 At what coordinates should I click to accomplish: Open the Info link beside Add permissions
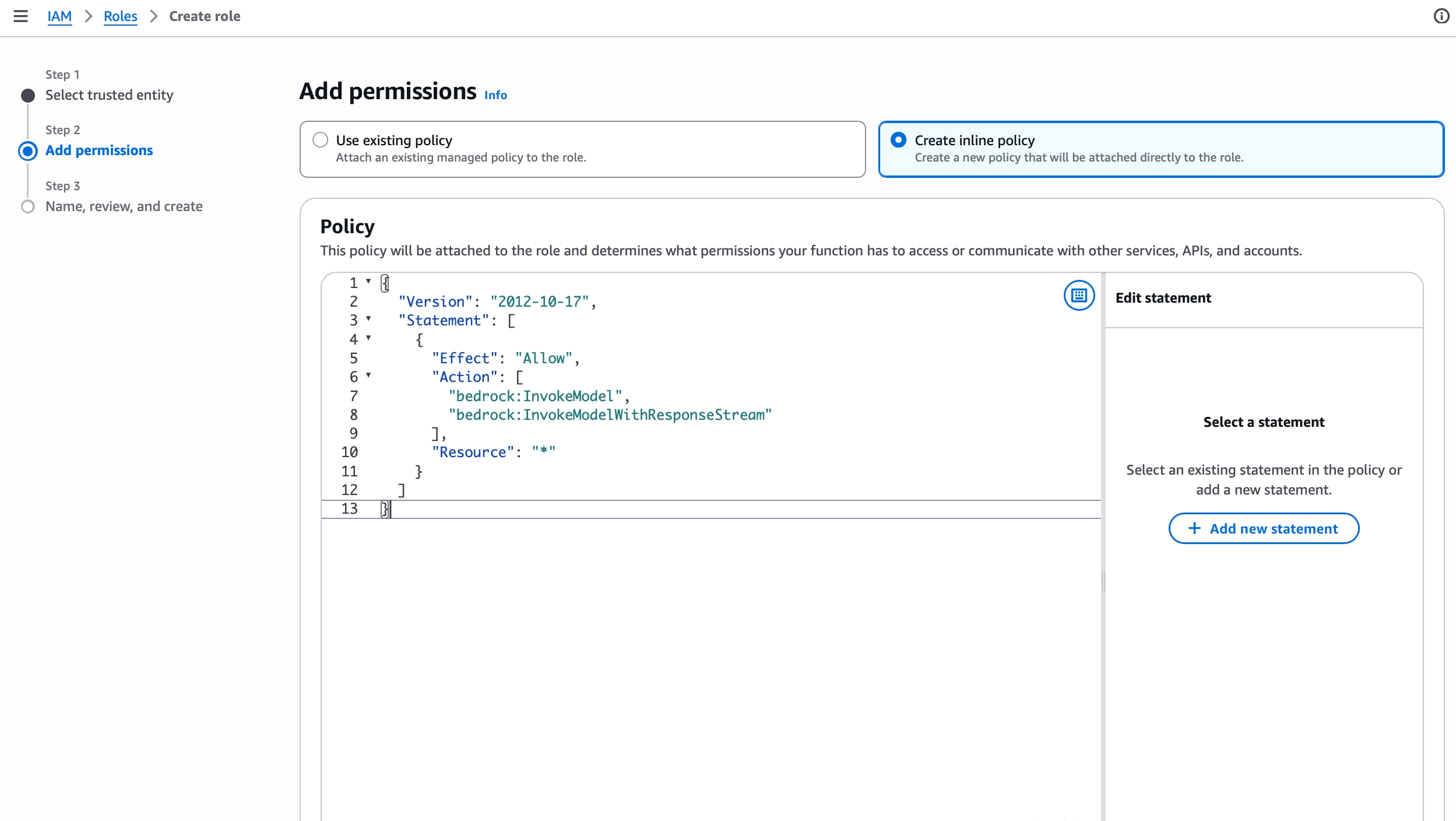point(495,95)
